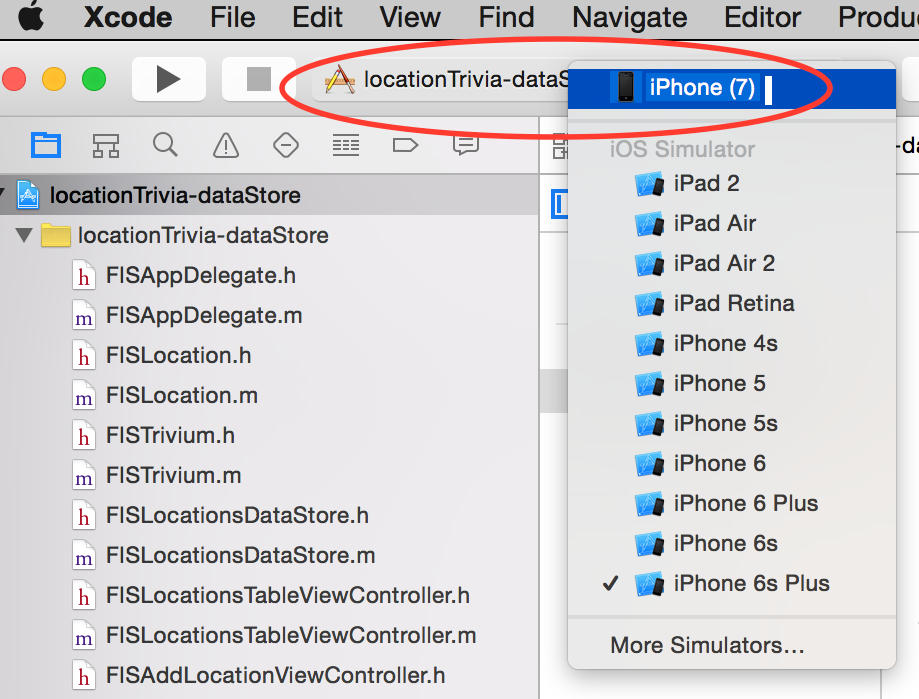The height and width of the screenshot is (699, 919).
Task: Collapse the locationTrivia-dataStore folder triangle
Action: [x=24, y=236]
